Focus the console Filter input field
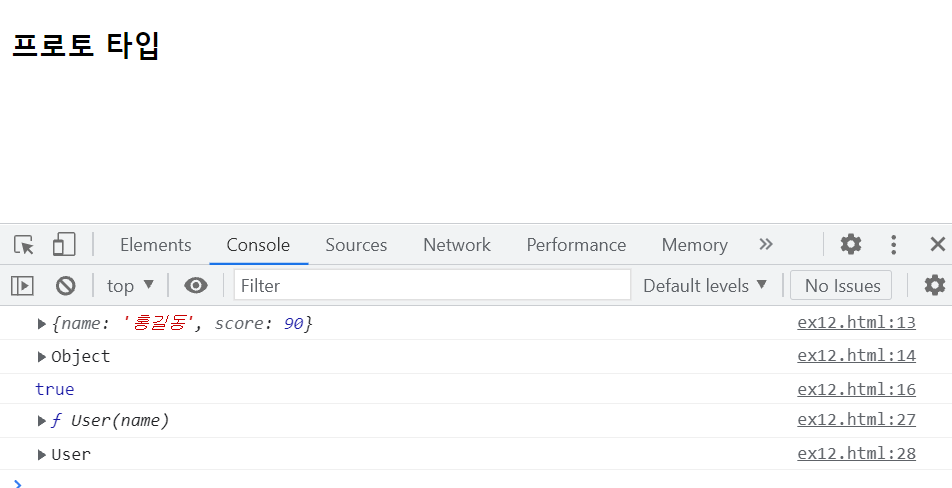The width and height of the screenshot is (952, 488). point(432,285)
